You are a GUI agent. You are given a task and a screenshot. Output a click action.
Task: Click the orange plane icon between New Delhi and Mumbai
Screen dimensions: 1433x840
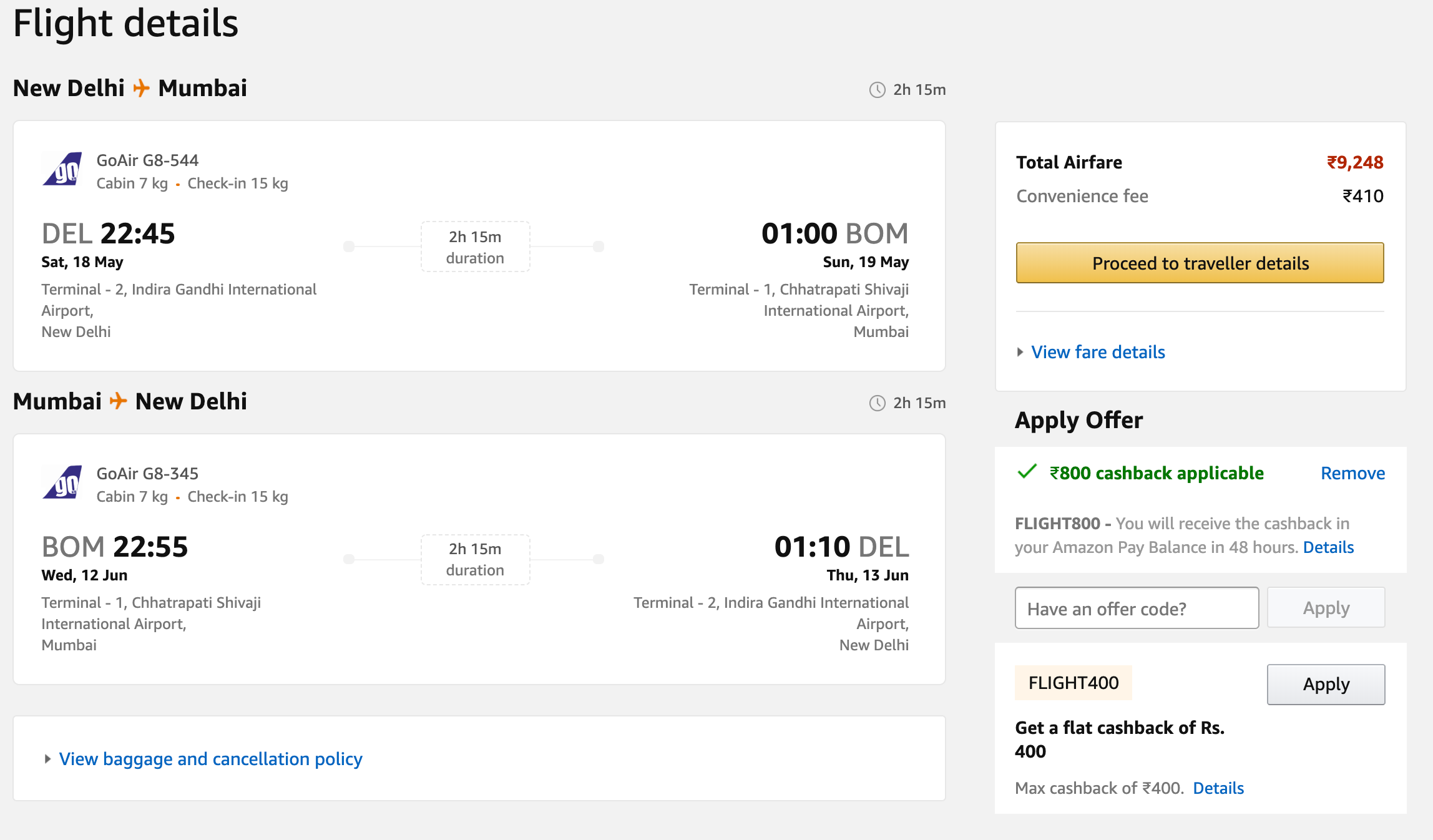point(142,88)
